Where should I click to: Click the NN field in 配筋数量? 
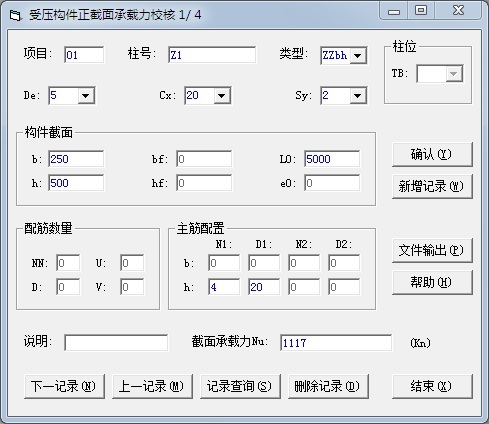click(68, 263)
